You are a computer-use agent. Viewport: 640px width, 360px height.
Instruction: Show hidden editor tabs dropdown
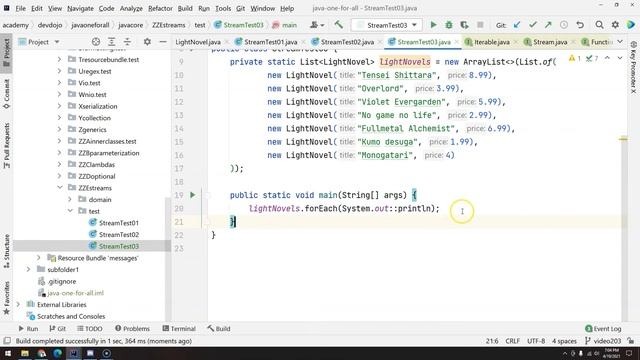[x=620, y=42]
